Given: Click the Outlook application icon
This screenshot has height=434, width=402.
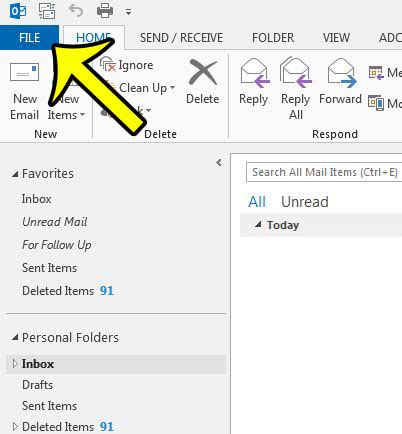Looking at the screenshot, I should [x=18, y=11].
